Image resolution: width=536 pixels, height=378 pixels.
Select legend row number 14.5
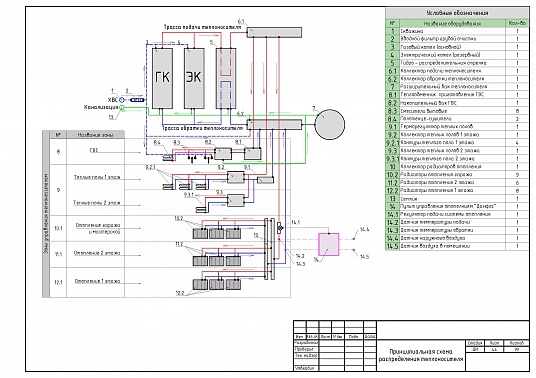(457, 246)
